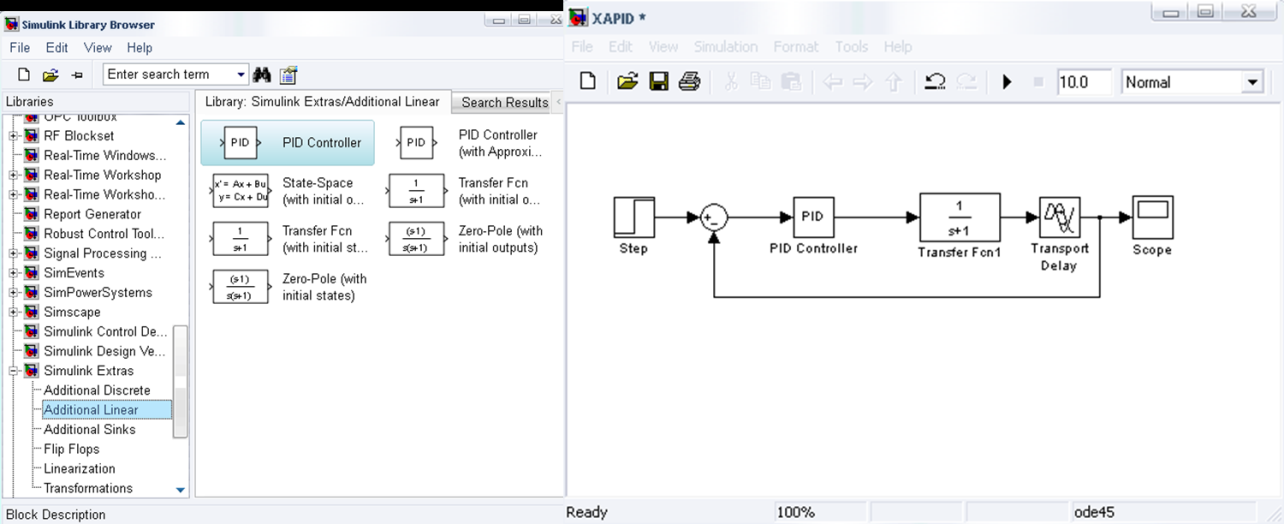The width and height of the screenshot is (1284, 524).
Task: Click Save icon in XAPID toolbar
Action: [x=658, y=82]
